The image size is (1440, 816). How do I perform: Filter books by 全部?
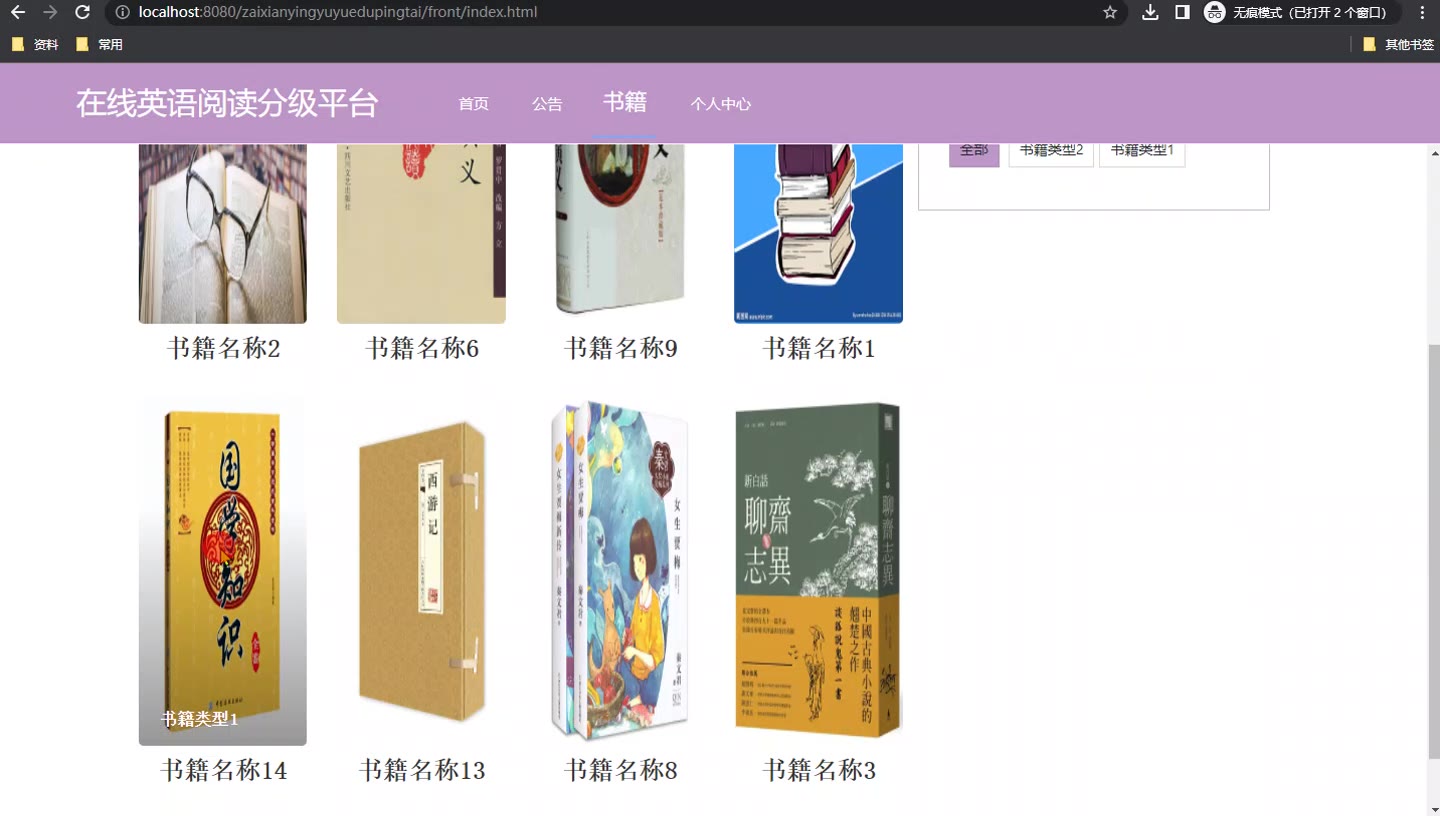974,153
